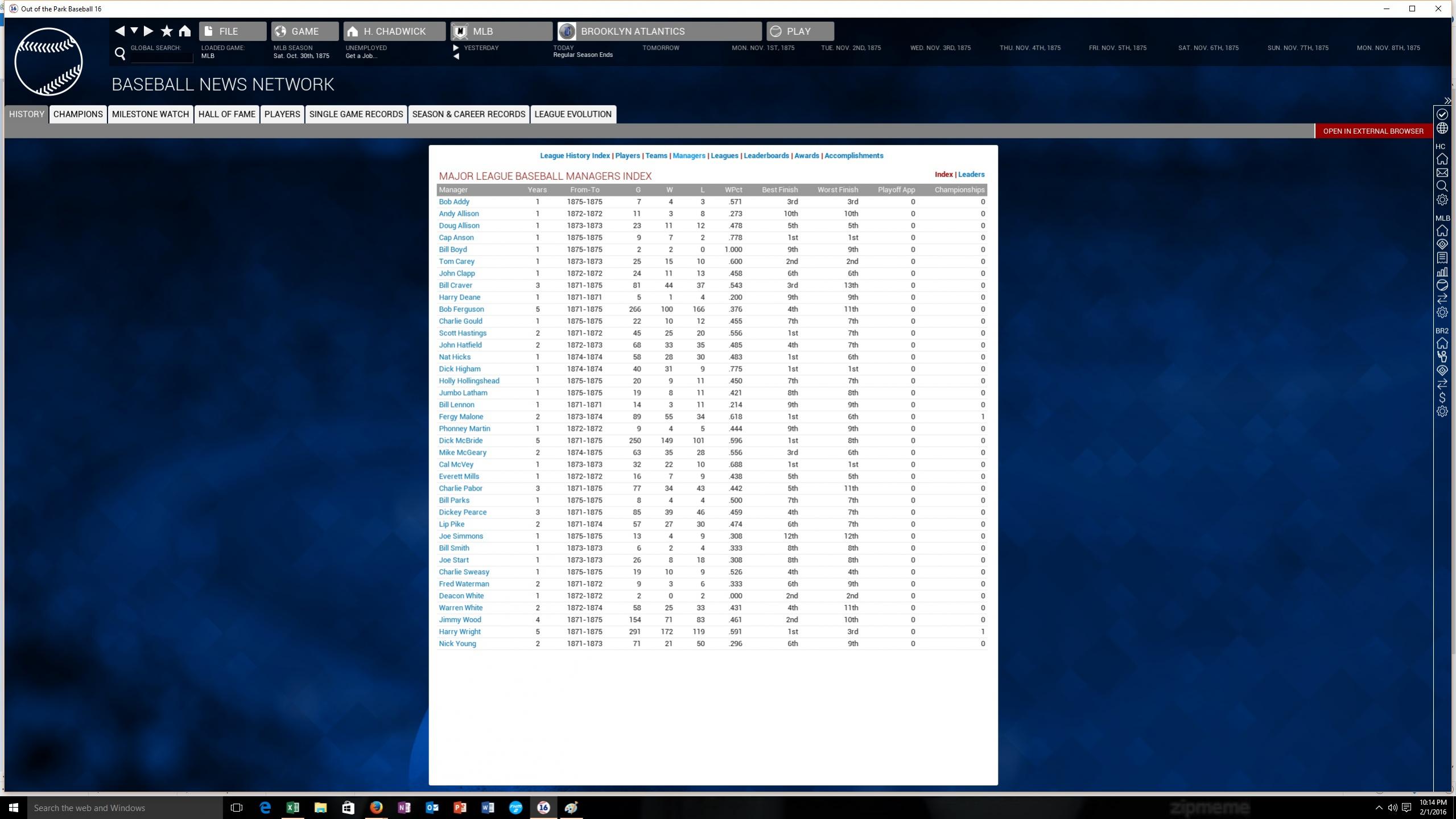Image resolution: width=1456 pixels, height=819 pixels.
Task: Open the BROOKLYN ATLANTICS team menu
Action: point(659,31)
